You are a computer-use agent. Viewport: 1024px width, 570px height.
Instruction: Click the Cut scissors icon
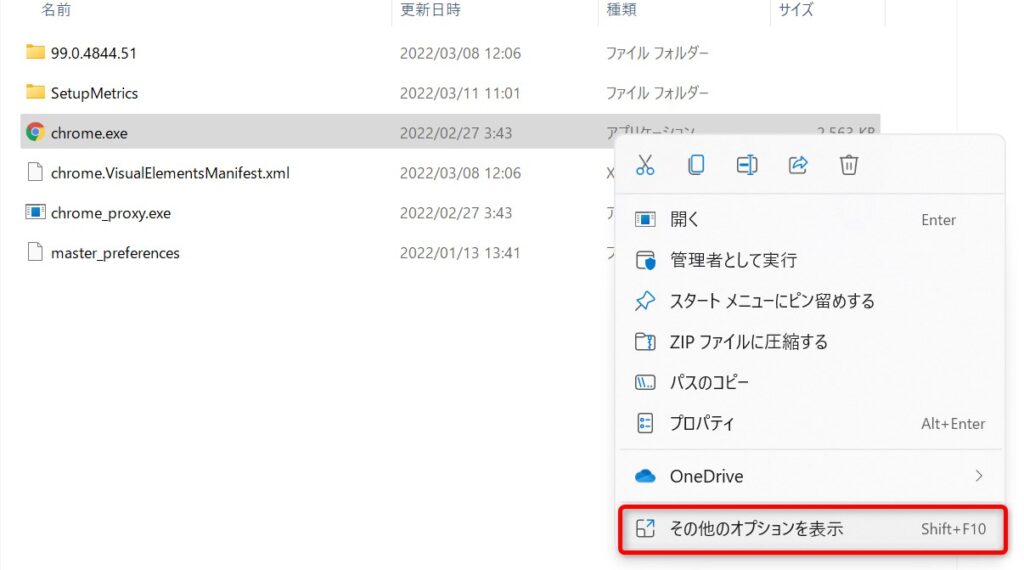click(x=645, y=165)
